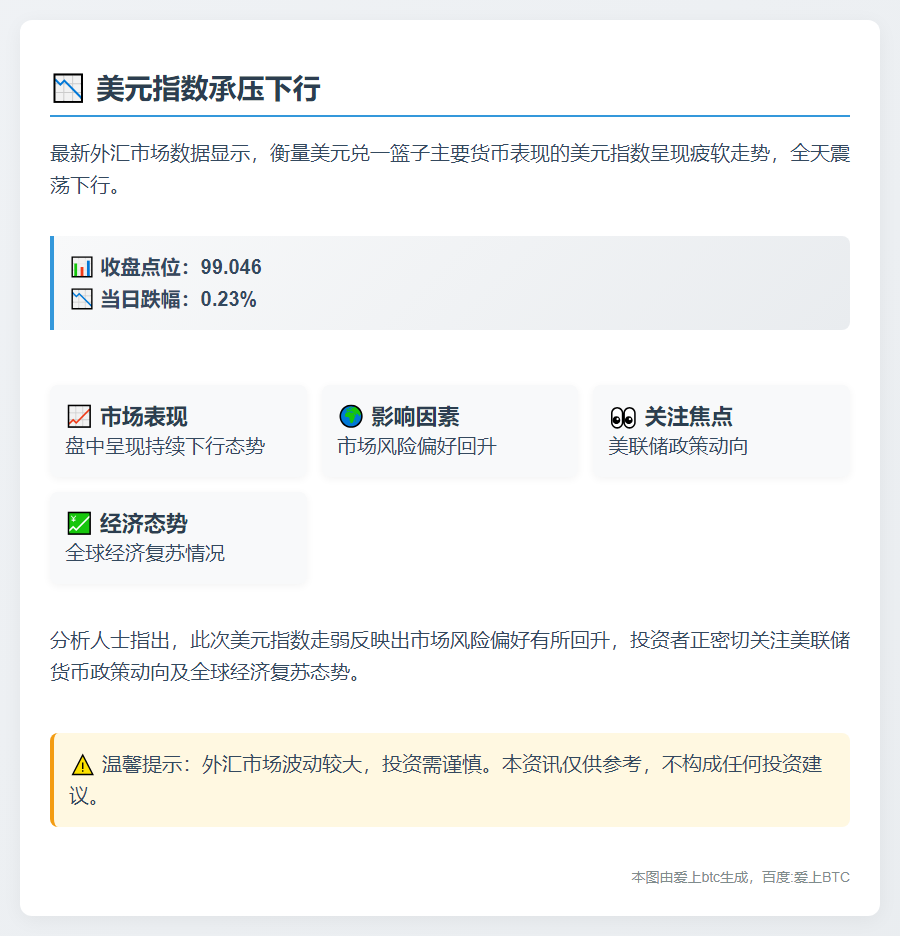
Task: Select the 当日跌幅 0.23% value
Action: click(228, 299)
